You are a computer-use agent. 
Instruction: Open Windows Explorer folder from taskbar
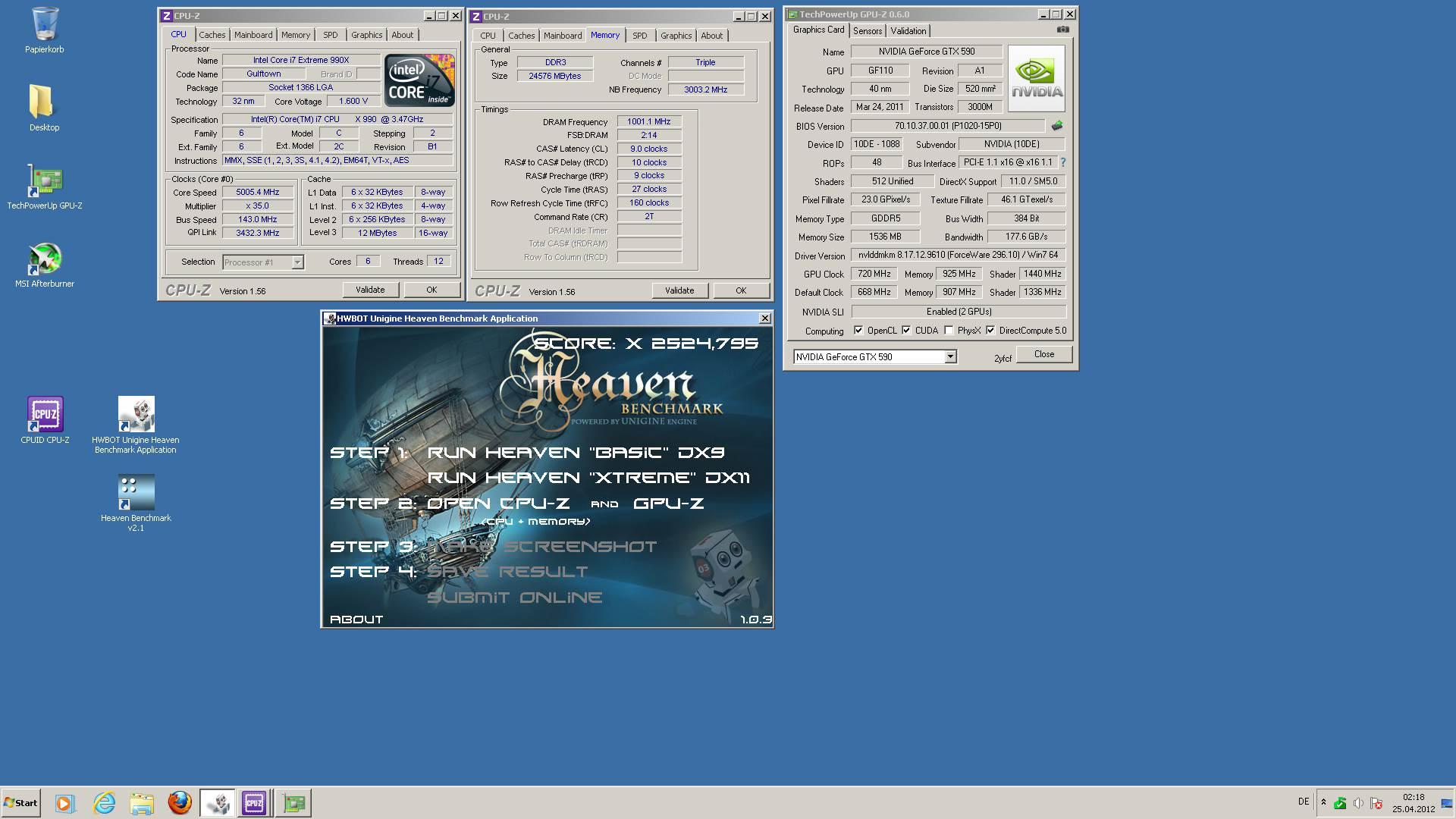tap(142, 803)
